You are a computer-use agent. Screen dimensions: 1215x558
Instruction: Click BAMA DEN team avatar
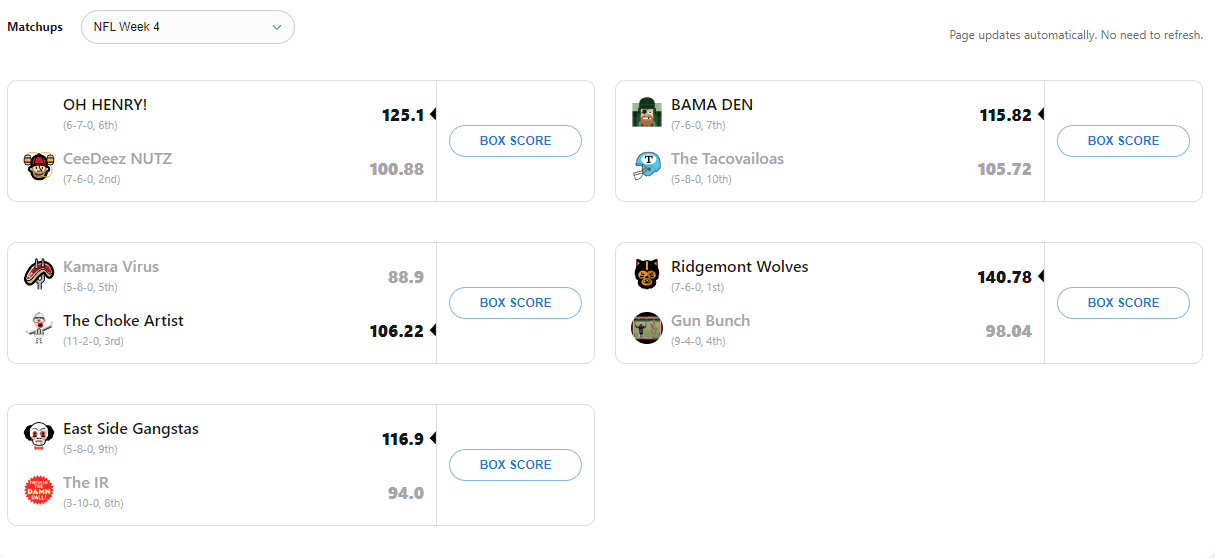(x=646, y=112)
